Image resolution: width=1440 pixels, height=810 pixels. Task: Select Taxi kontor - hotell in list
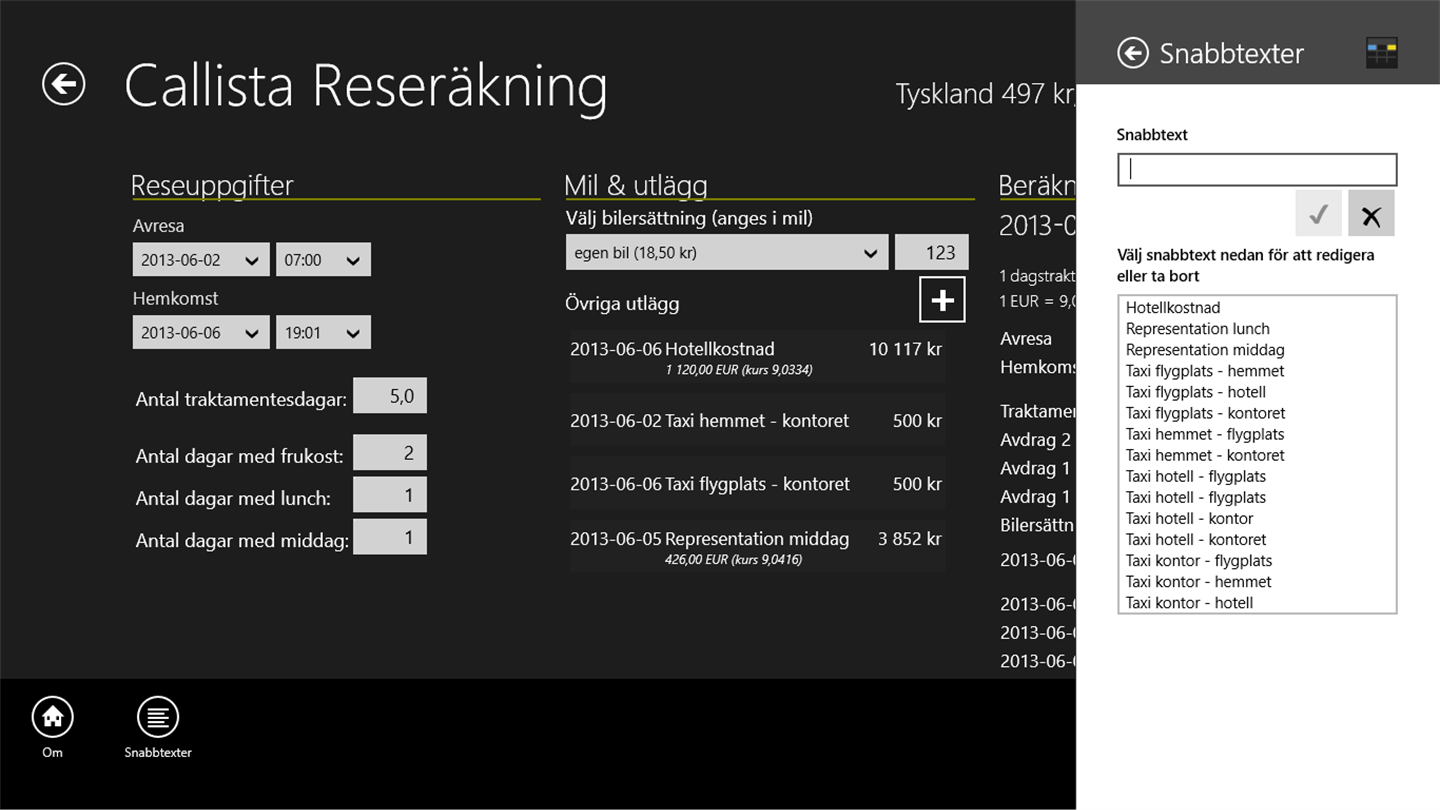[1257, 602]
